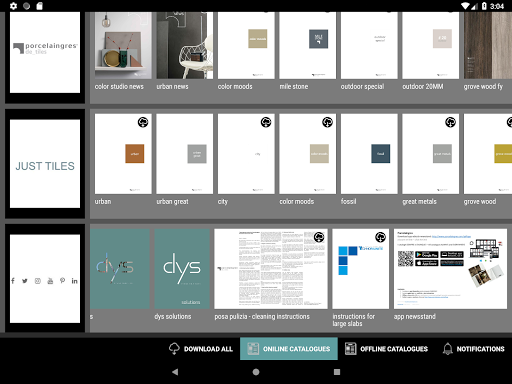Screen dimensions: 512x384
Task: Open the Twitter social icon
Action: 25,281
